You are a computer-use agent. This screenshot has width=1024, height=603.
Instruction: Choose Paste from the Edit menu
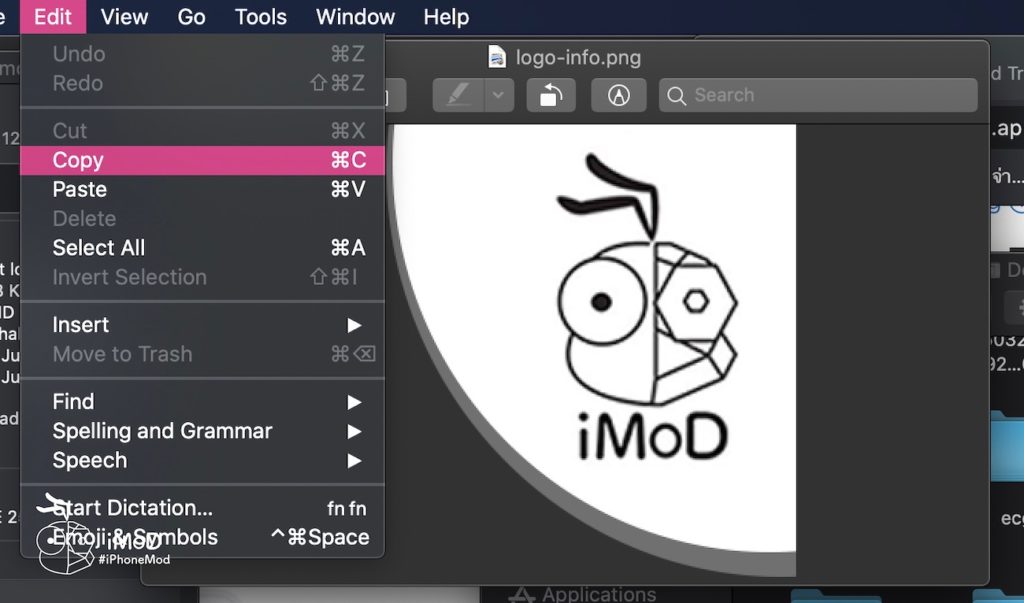80,189
